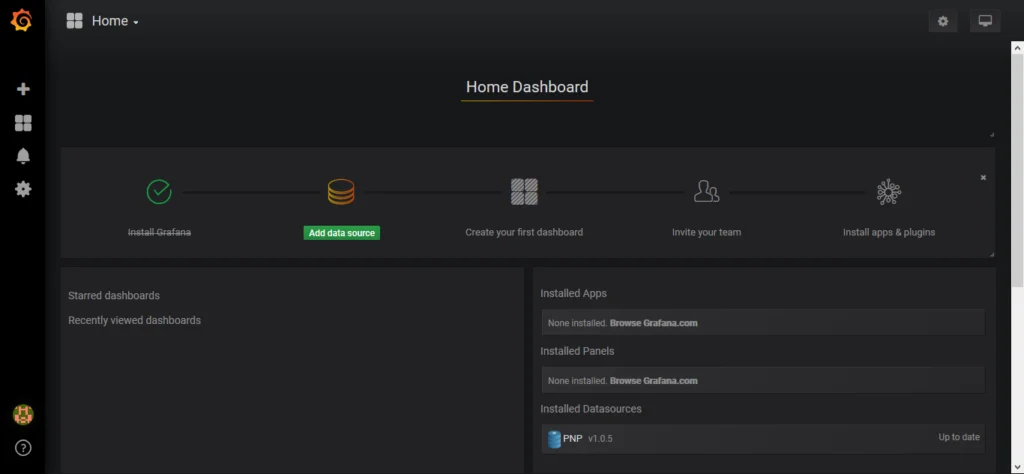Click the dashboard grid icon beside Home

coord(74,21)
